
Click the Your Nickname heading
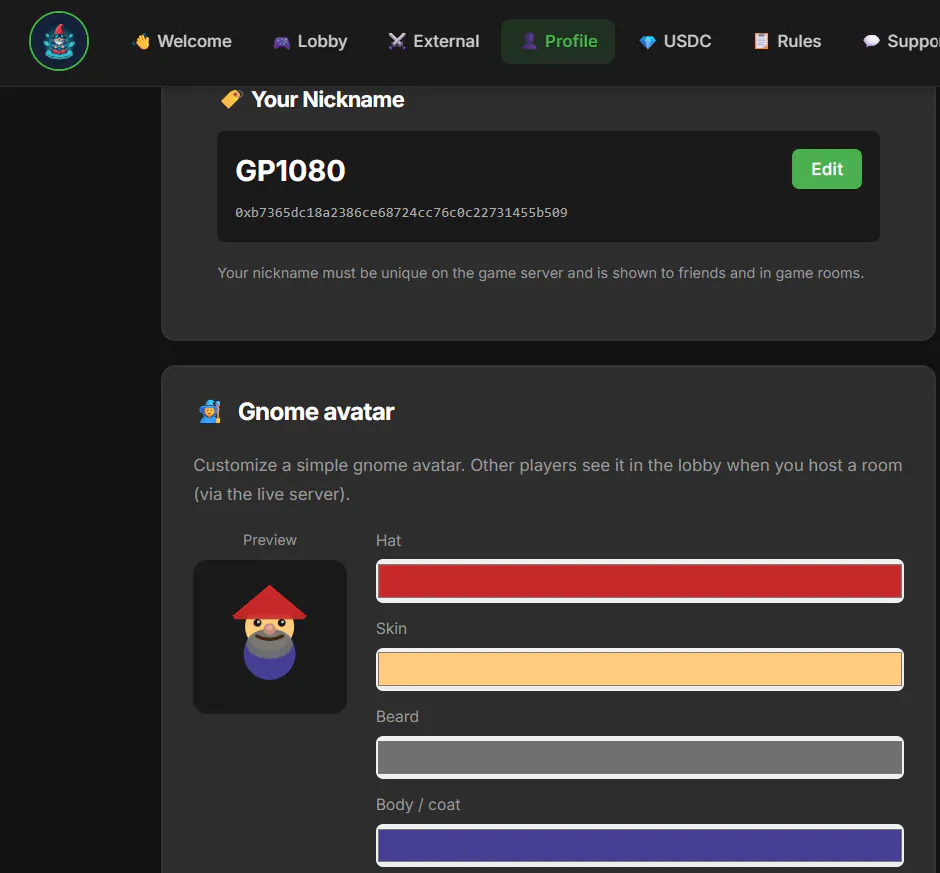(327, 100)
